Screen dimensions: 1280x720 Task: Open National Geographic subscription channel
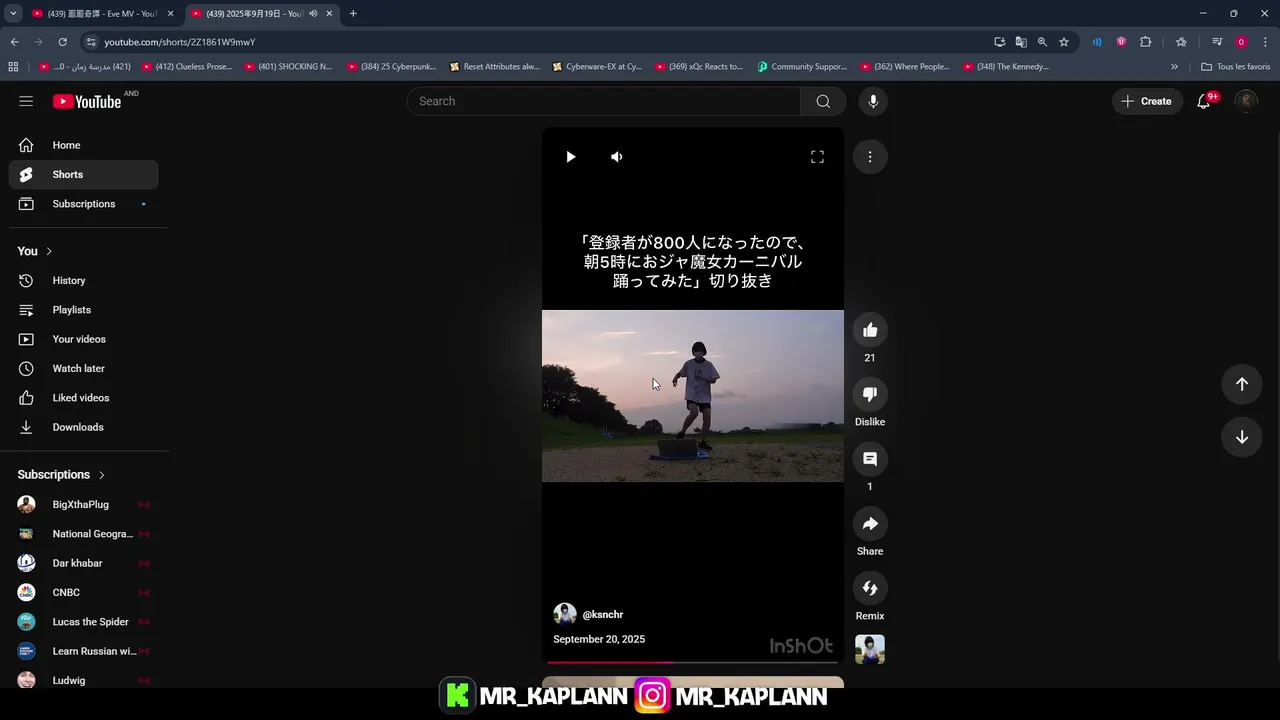(84, 534)
